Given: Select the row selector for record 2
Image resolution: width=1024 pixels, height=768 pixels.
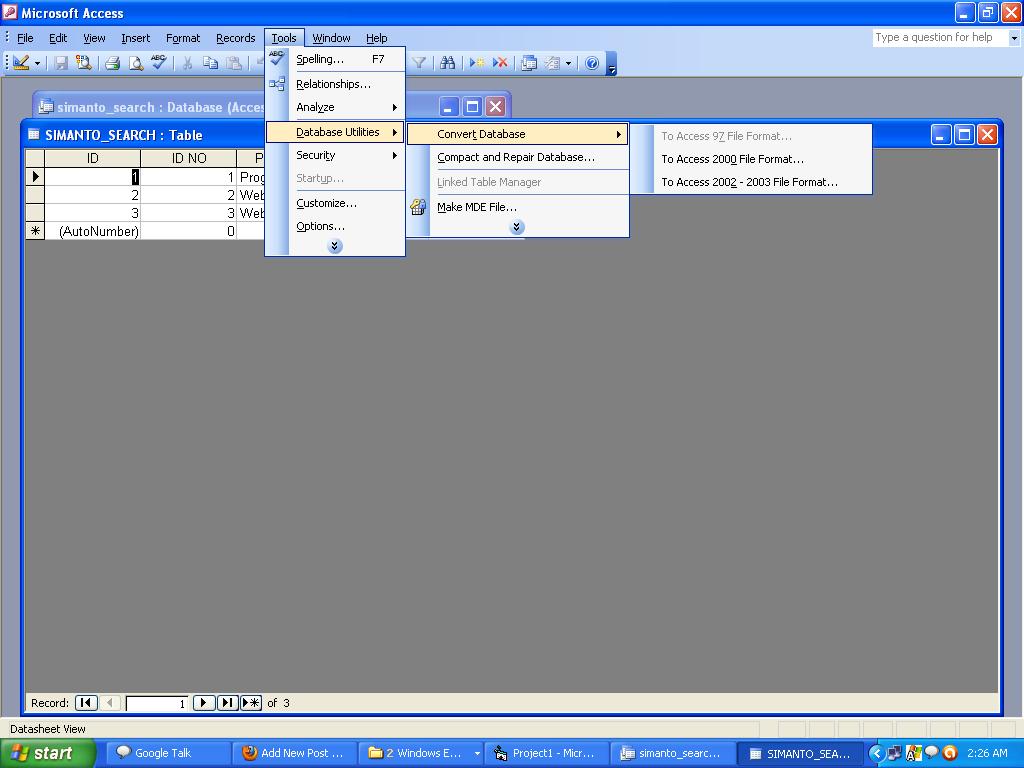Looking at the screenshot, I should tap(35, 195).
